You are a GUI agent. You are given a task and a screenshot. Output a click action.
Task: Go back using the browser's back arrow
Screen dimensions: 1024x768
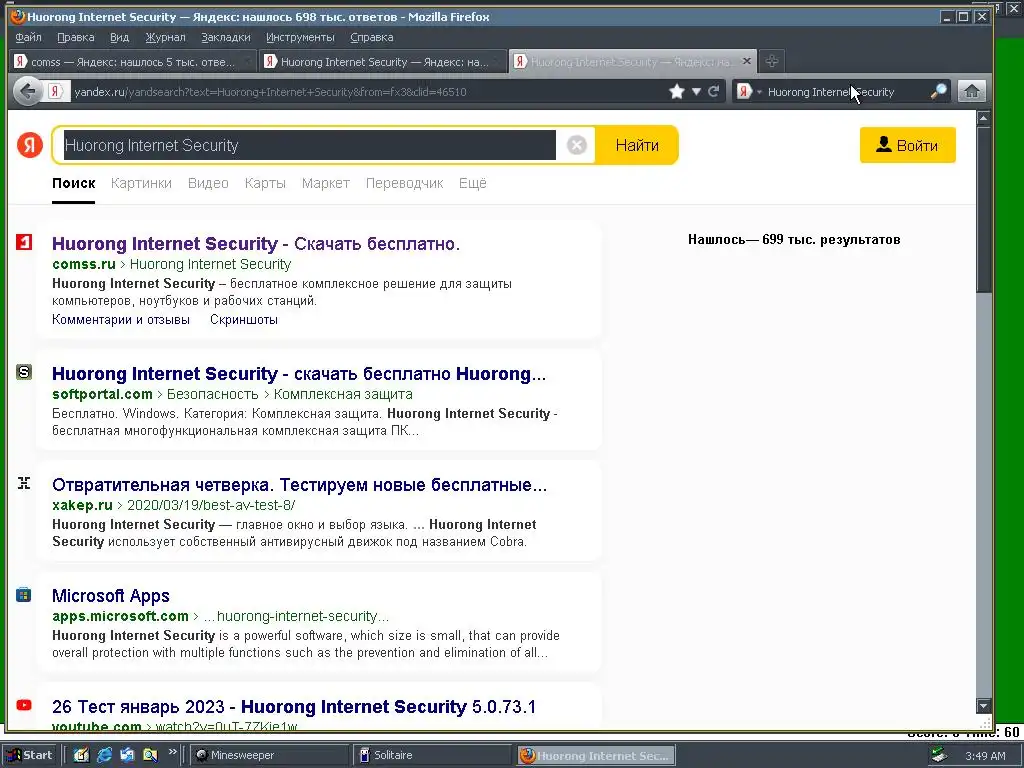[x=28, y=91]
